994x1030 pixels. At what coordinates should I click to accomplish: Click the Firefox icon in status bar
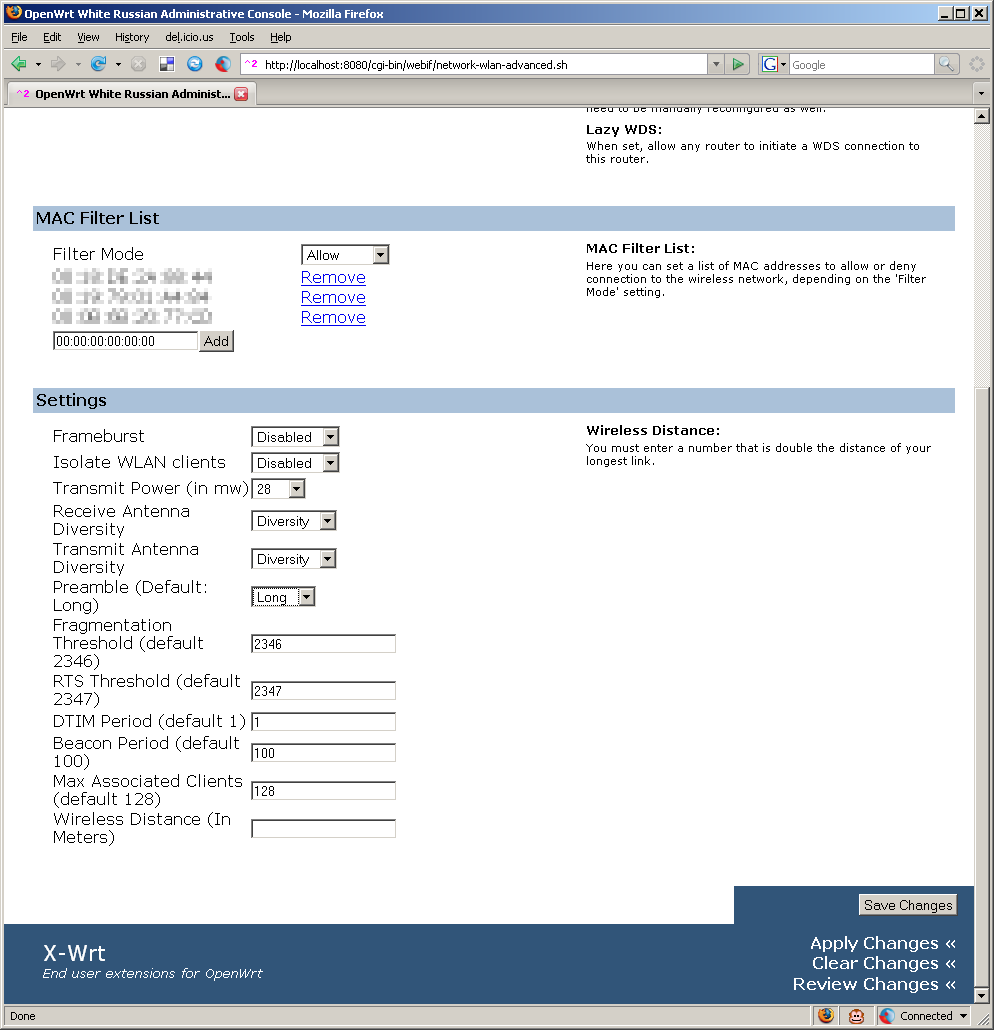(x=826, y=1016)
